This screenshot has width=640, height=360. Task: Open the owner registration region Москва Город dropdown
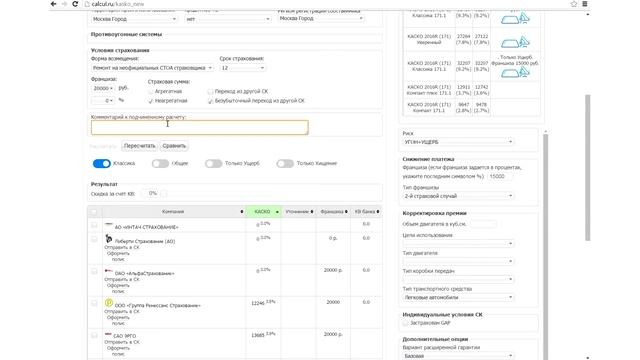point(321,18)
